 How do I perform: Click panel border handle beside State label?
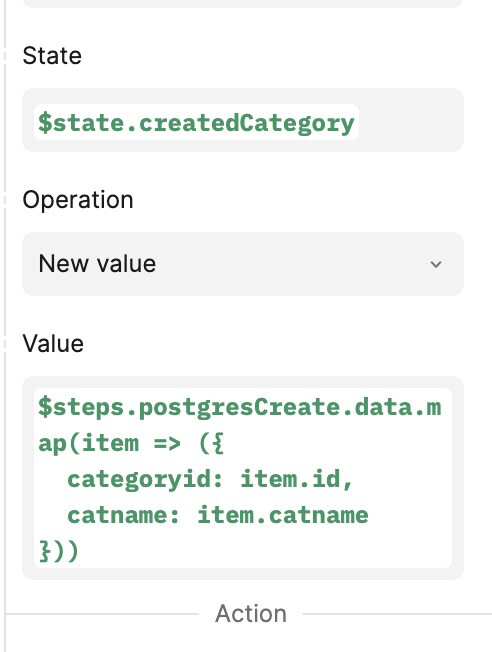point(5,56)
